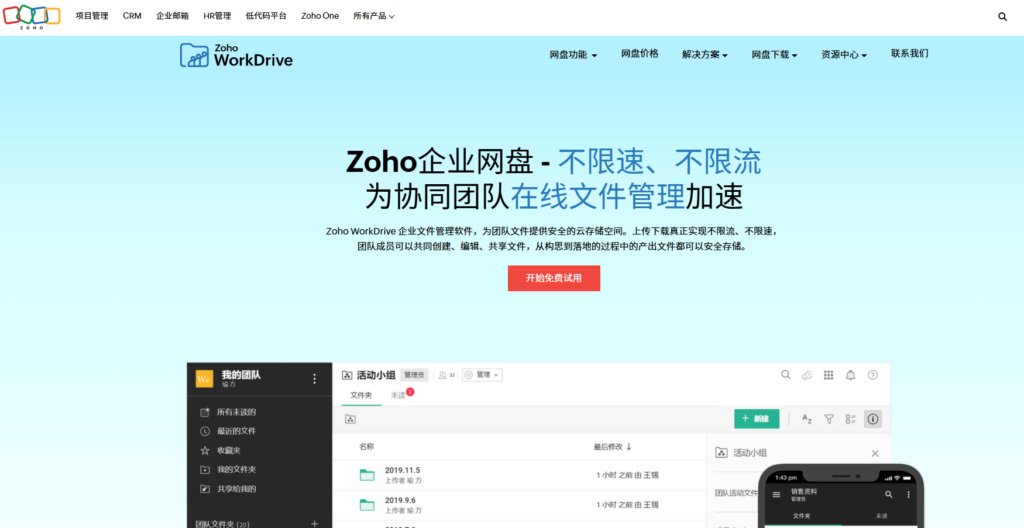Open 网盘价格 in navigation
Image resolution: width=1024 pixels, height=528 pixels.
640,54
